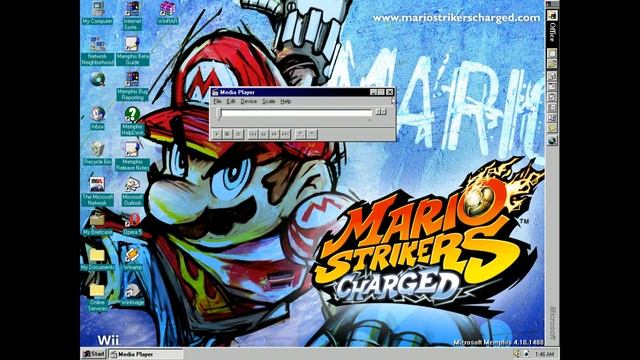Click the Play button in Media Player

click(x=217, y=134)
